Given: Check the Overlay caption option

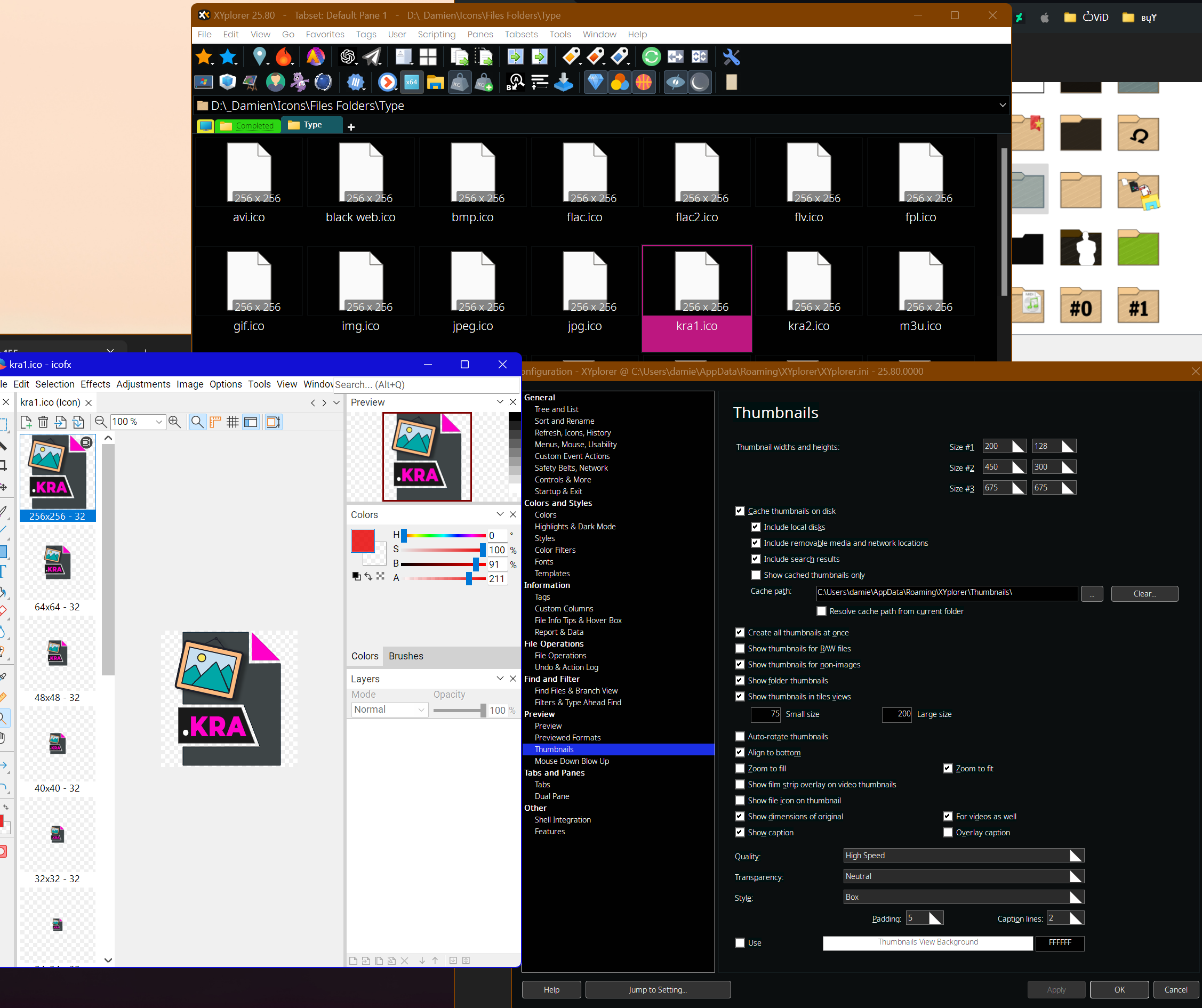Looking at the screenshot, I should [948, 833].
